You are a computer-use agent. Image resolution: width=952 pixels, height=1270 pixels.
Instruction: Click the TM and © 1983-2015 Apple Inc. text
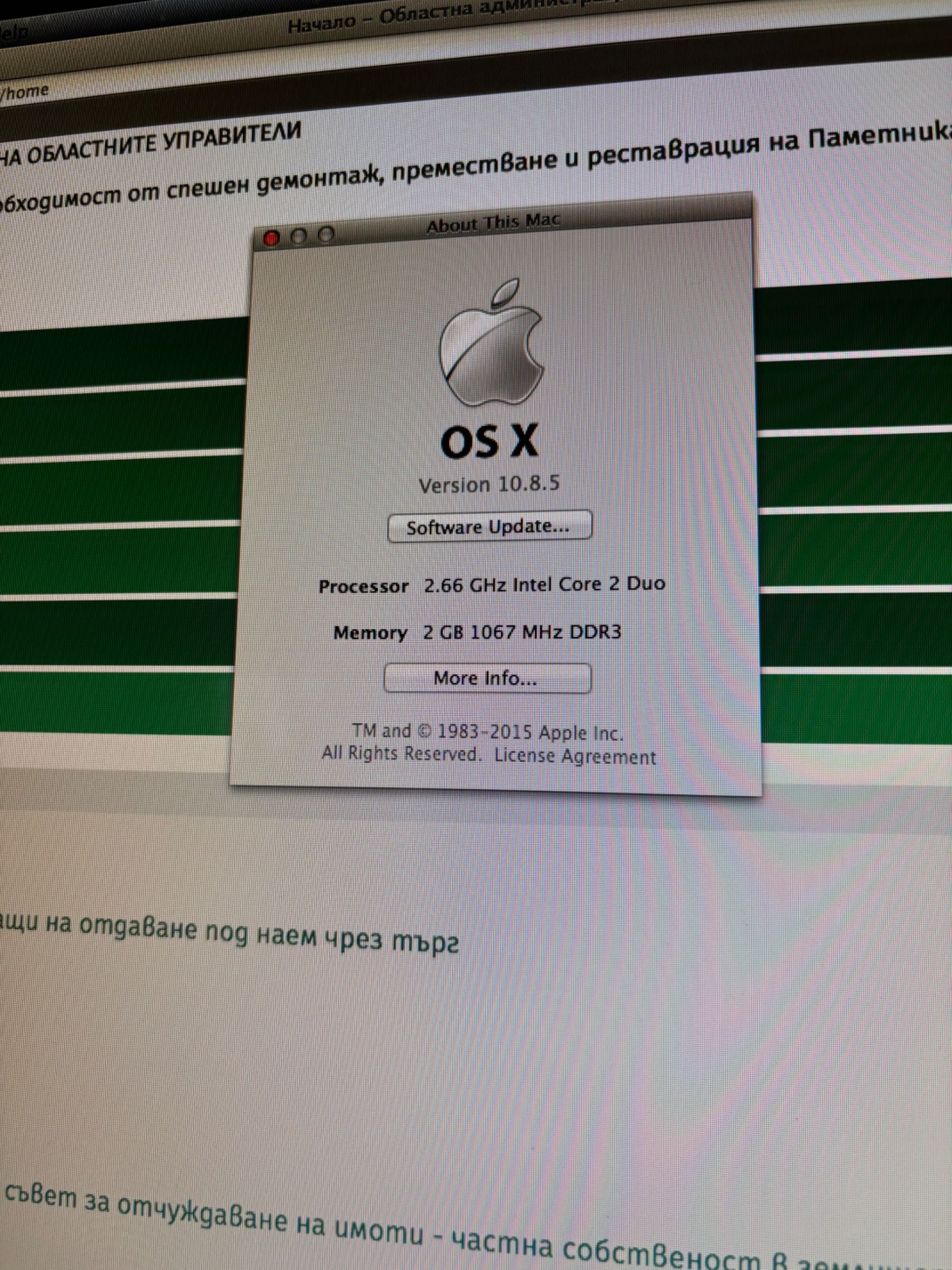[x=487, y=731]
